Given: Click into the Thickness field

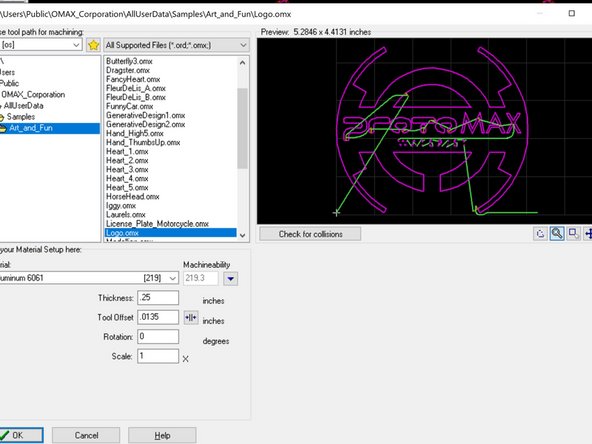Looking at the screenshot, I should click(x=158, y=298).
